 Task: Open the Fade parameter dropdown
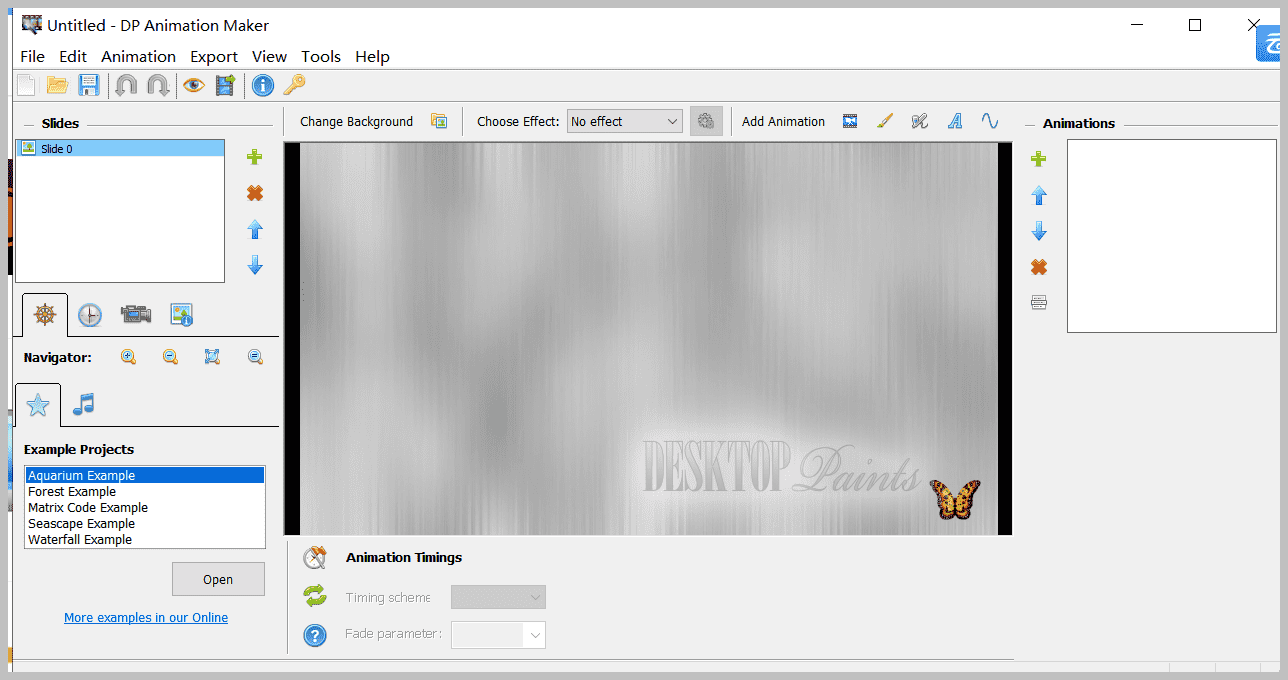point(497,633)
